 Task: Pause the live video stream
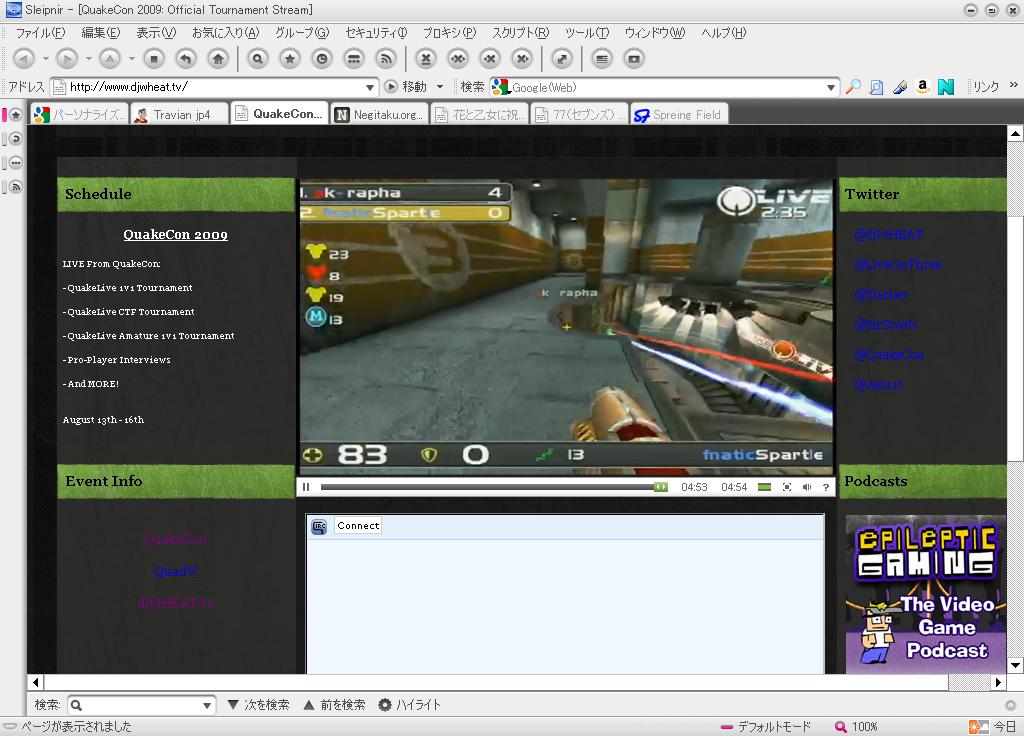coord(306,487)
